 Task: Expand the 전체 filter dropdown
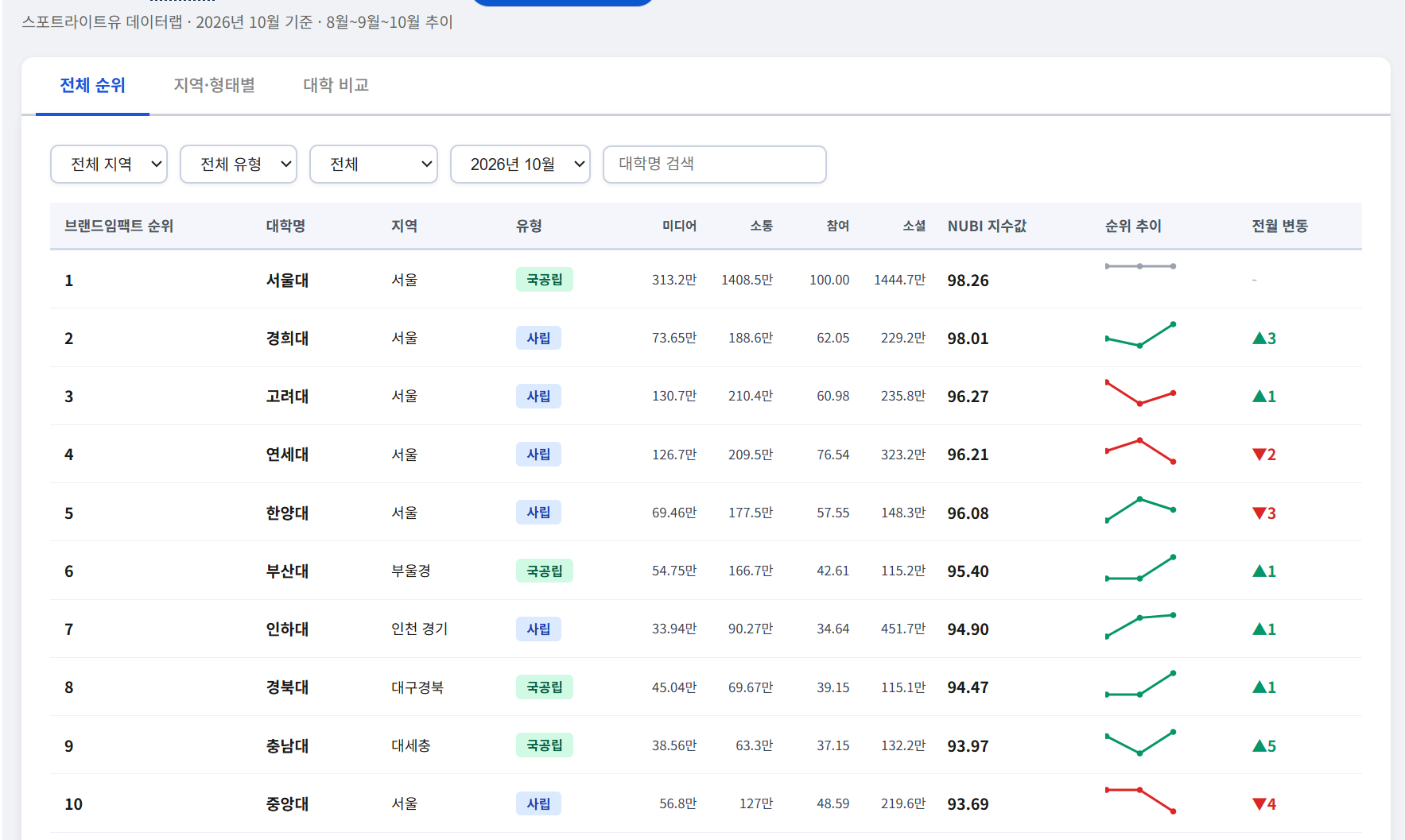point(374,165)
